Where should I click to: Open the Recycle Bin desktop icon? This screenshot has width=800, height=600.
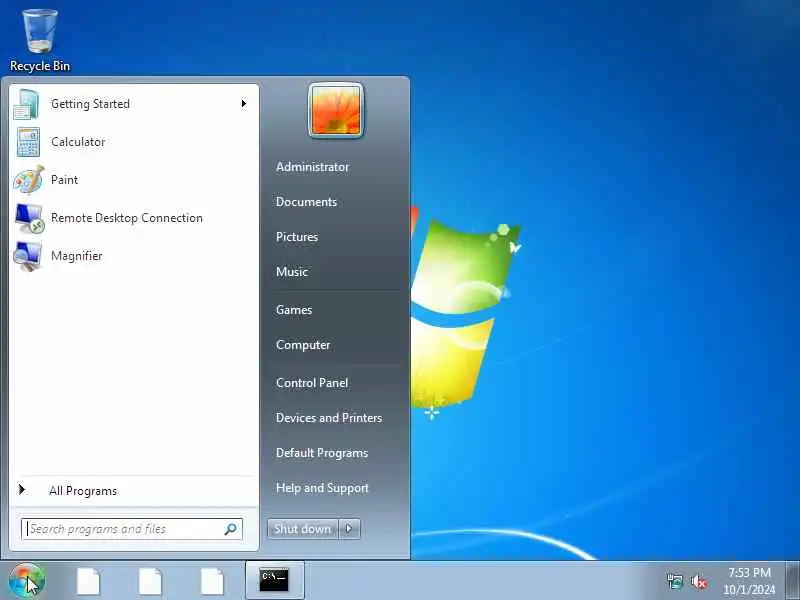tap(40, 40)
